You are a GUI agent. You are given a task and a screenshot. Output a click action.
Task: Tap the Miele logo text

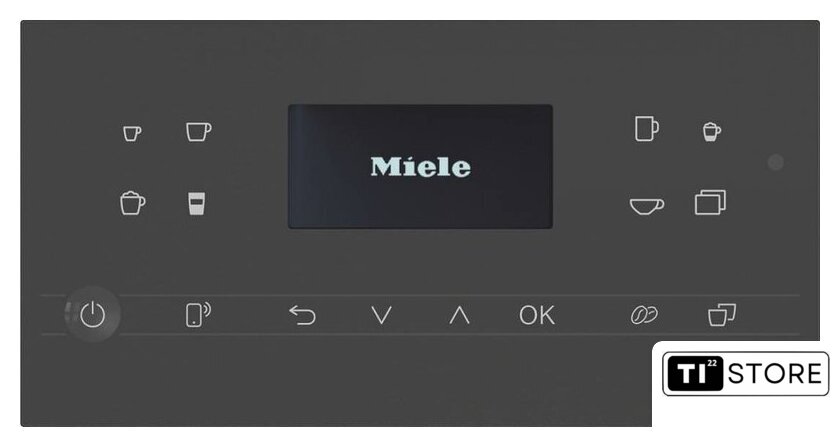[x=421, y=167]
